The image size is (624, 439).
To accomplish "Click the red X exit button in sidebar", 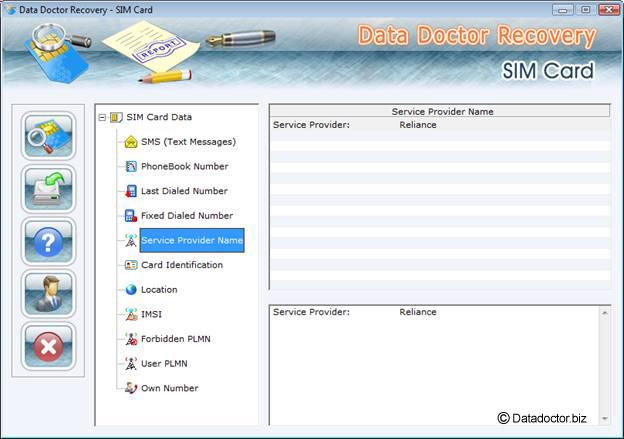I will click(x=49, y=347).
